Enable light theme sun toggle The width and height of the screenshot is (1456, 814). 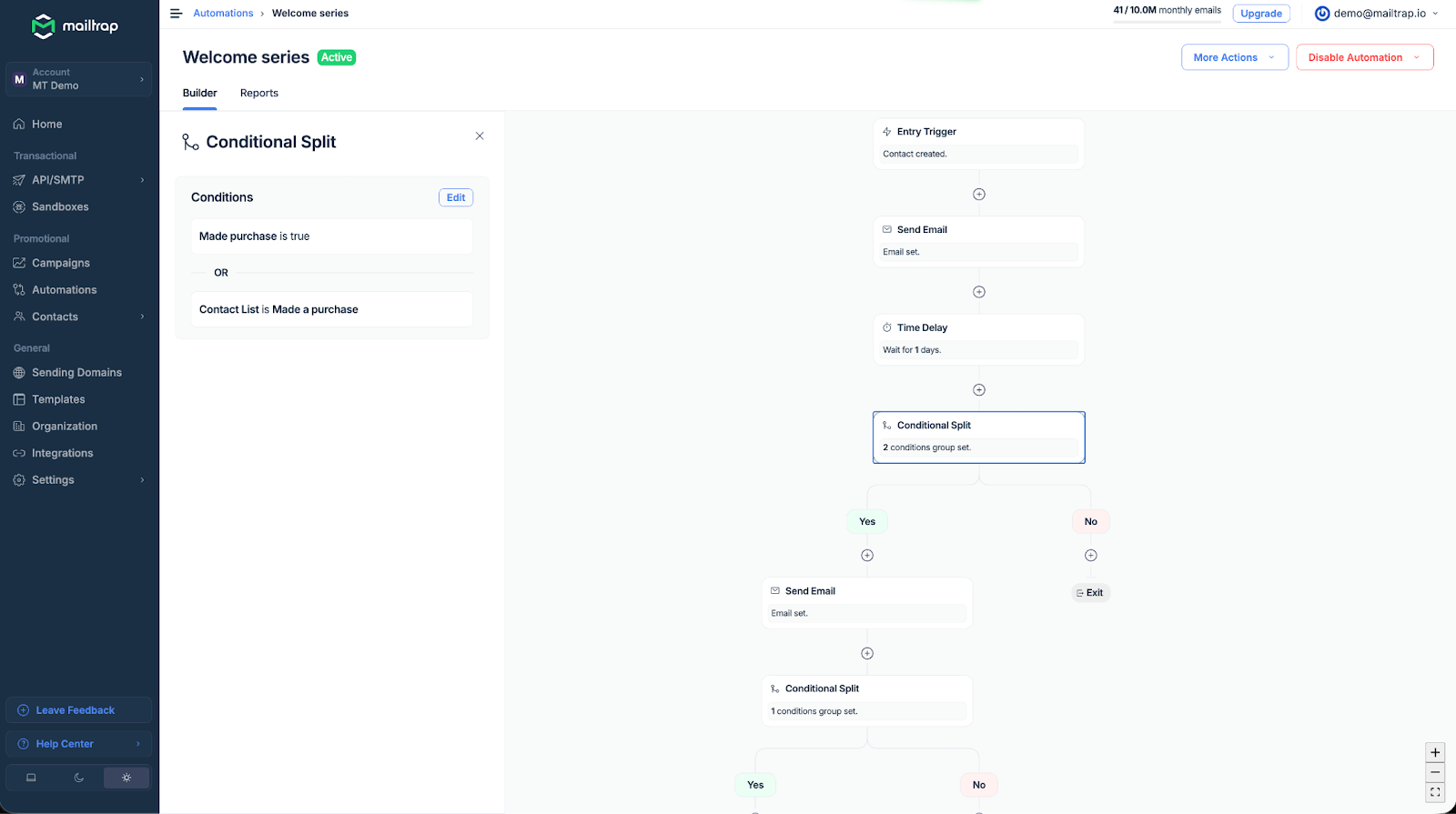(x=126, y=778)
